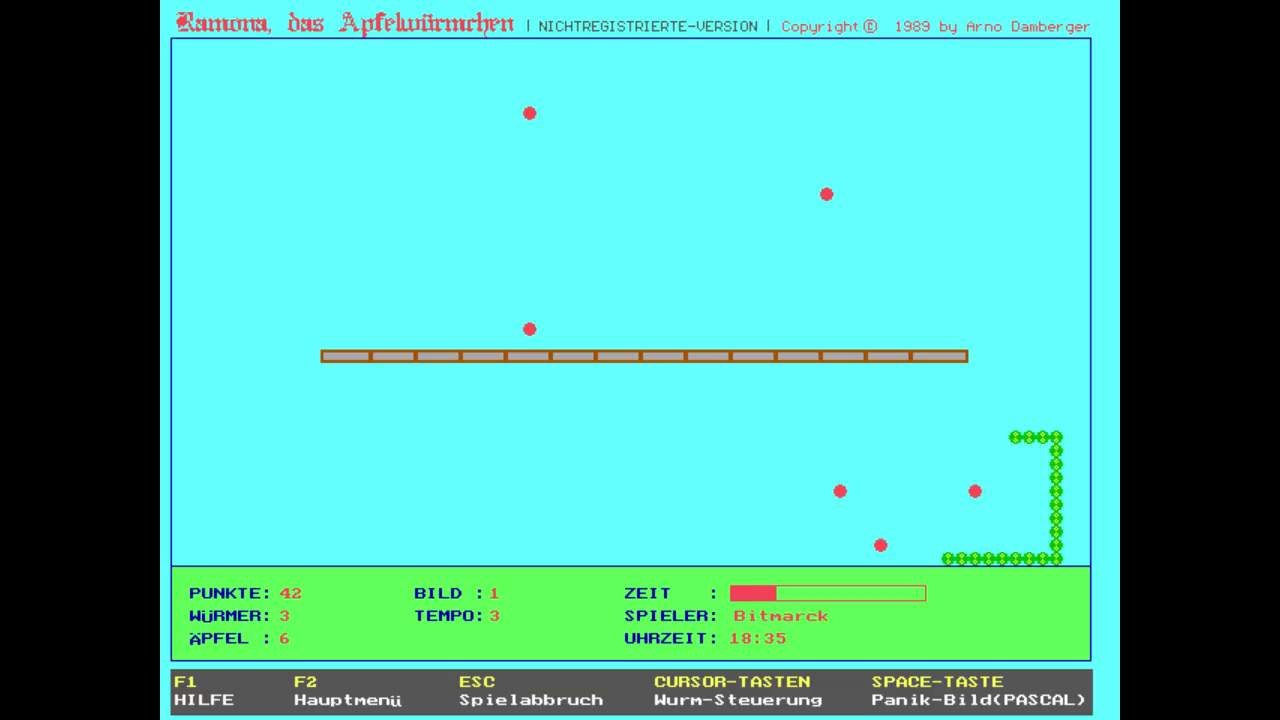The height and width of the screenshot is (720, 1280).
Task: Click the lowest red apple near the bottom edge
Action: click(880, 545)
